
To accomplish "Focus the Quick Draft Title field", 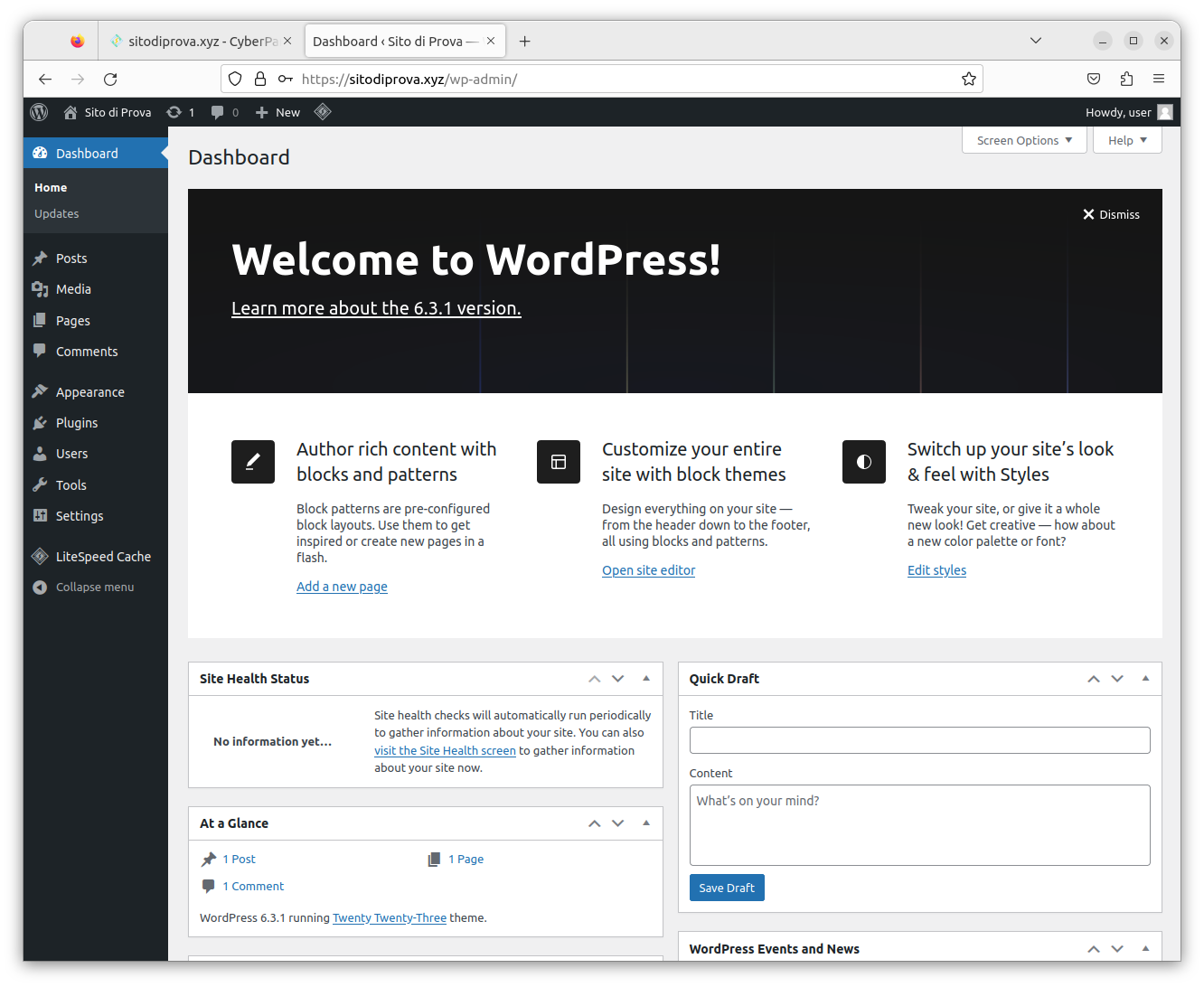I will point(919,740).
